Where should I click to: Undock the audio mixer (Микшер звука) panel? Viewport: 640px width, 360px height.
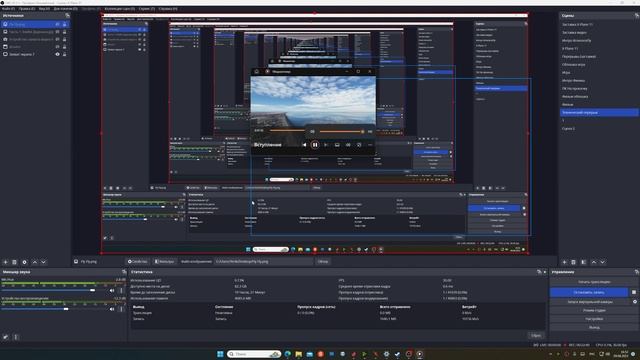tap(124, 272)
